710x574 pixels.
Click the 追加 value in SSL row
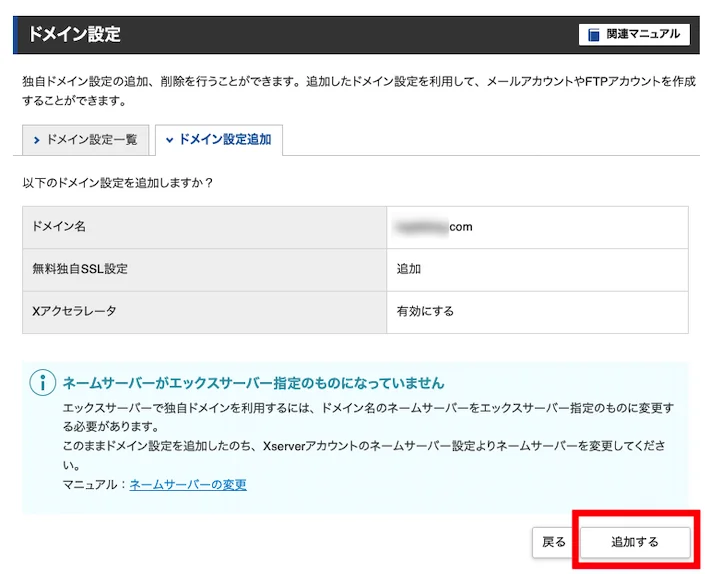(x=408, y=269)
